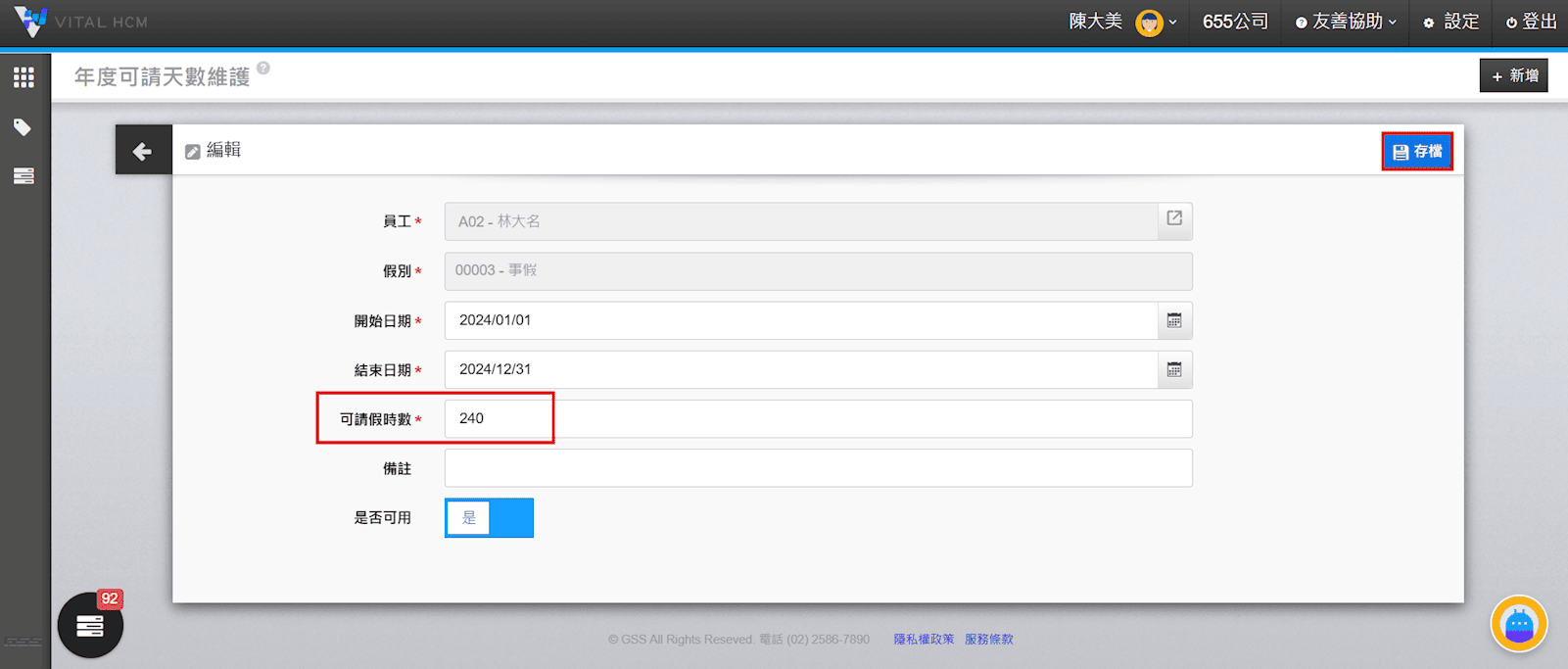Click into the 備註 text field
The image size is (1568, 669).
[818, 468]
